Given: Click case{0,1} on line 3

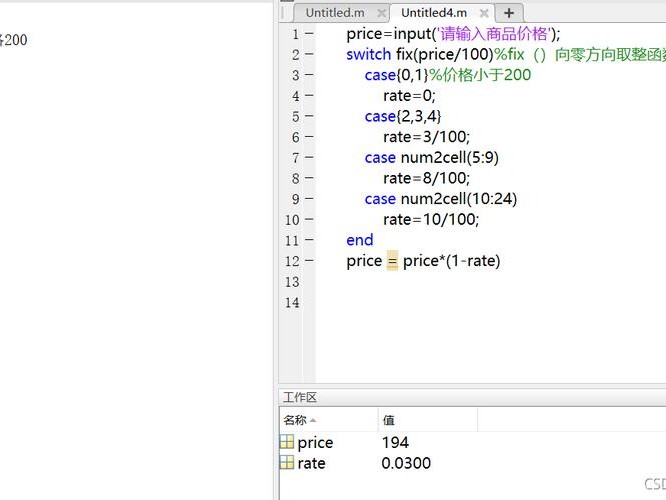Looking at the screenshot, I should click(396, 75).
